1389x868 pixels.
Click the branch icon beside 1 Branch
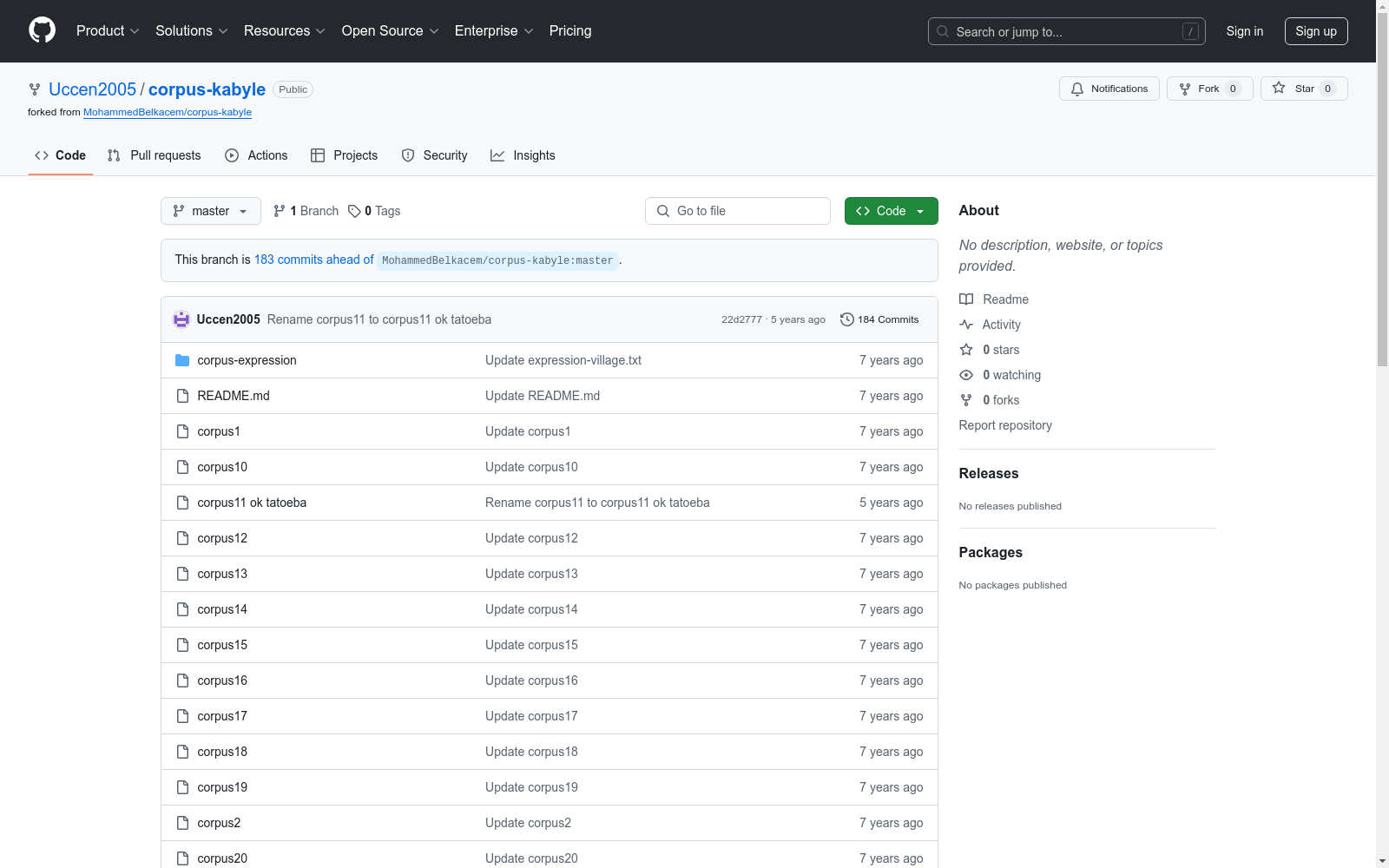coord(279,211)
